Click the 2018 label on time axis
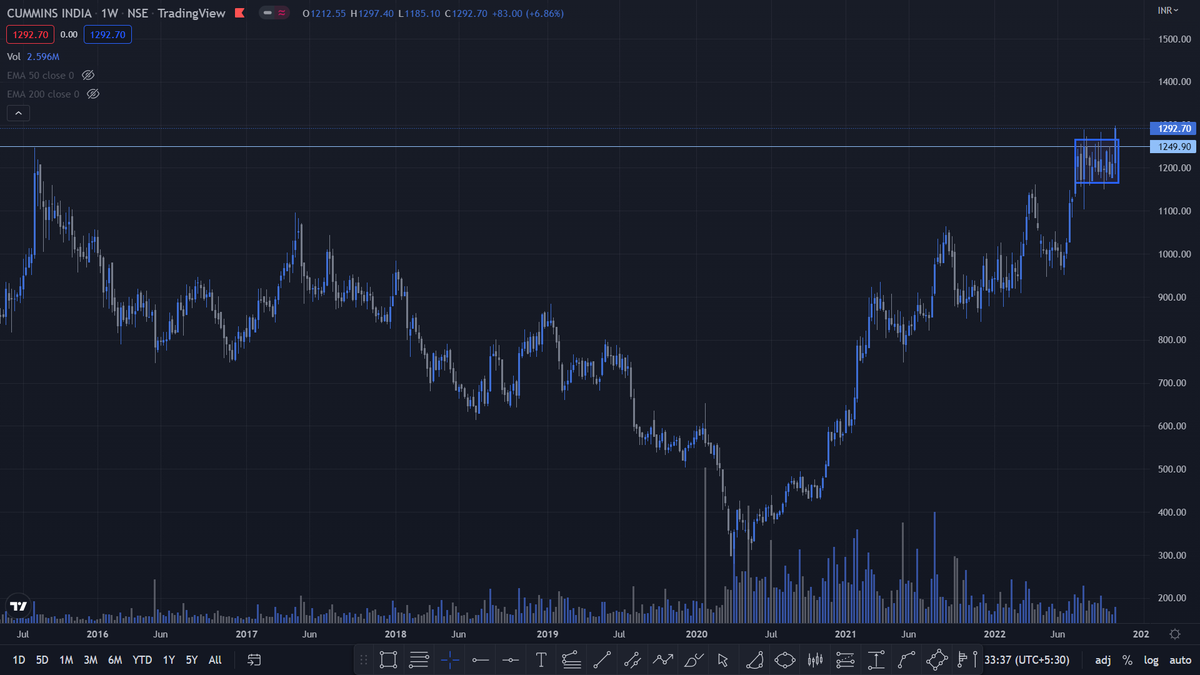 pyautogui.click(x=396, y=634)
